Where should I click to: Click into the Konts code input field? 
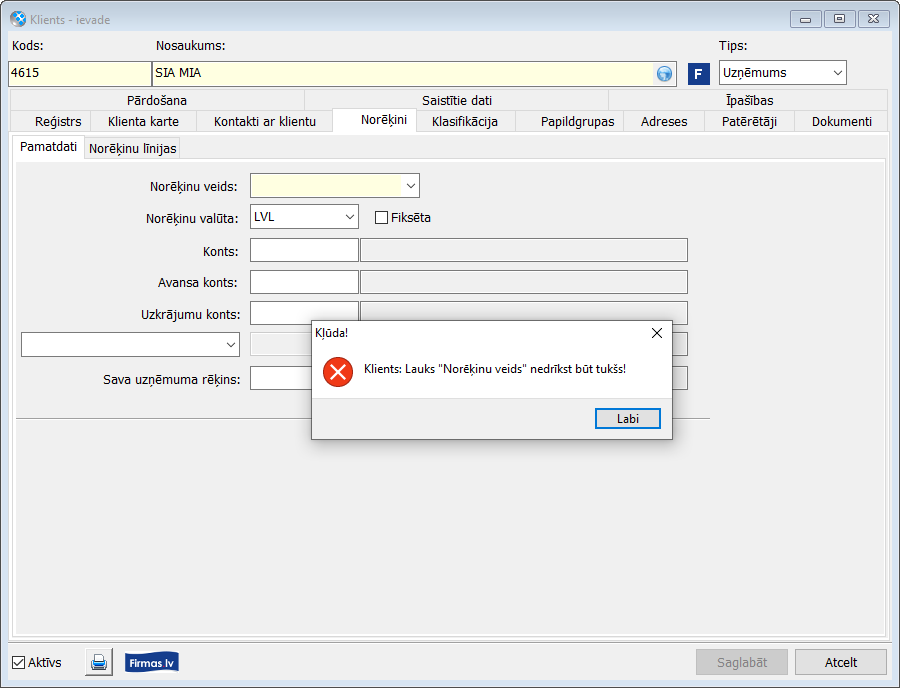(x=304, y=250)
